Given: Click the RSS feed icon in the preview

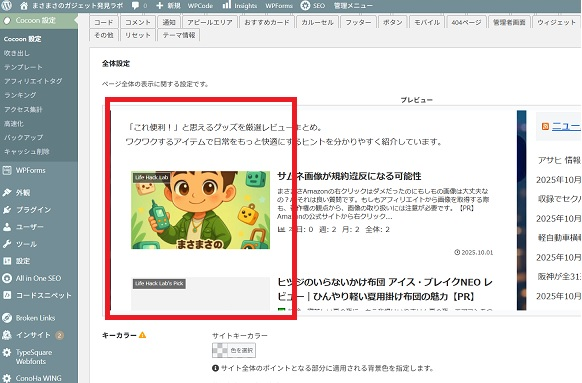Looking at the screenshot, I should [x=545, y=127].
